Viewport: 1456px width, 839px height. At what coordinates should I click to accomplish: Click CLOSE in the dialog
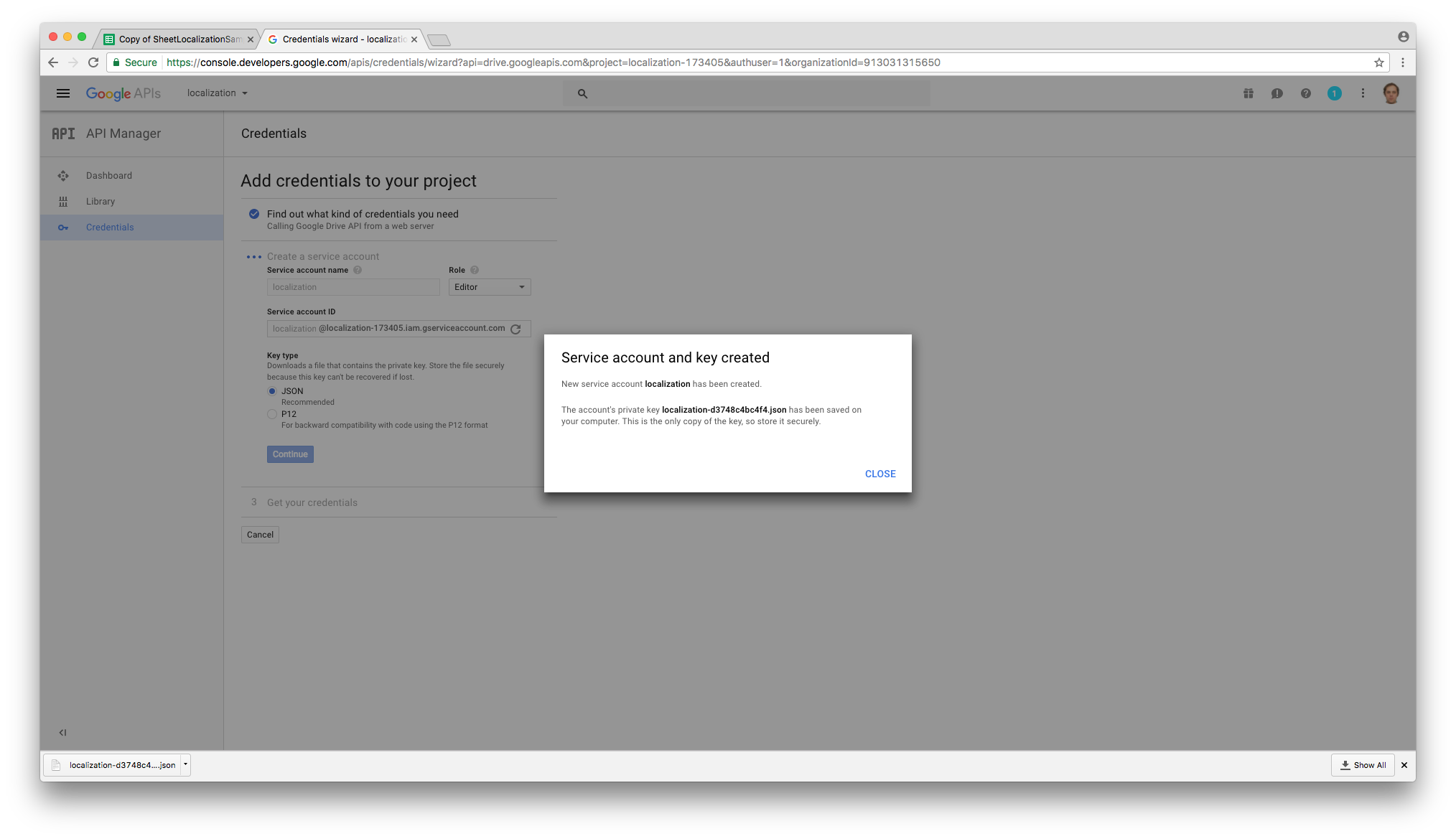click(880, 474)
